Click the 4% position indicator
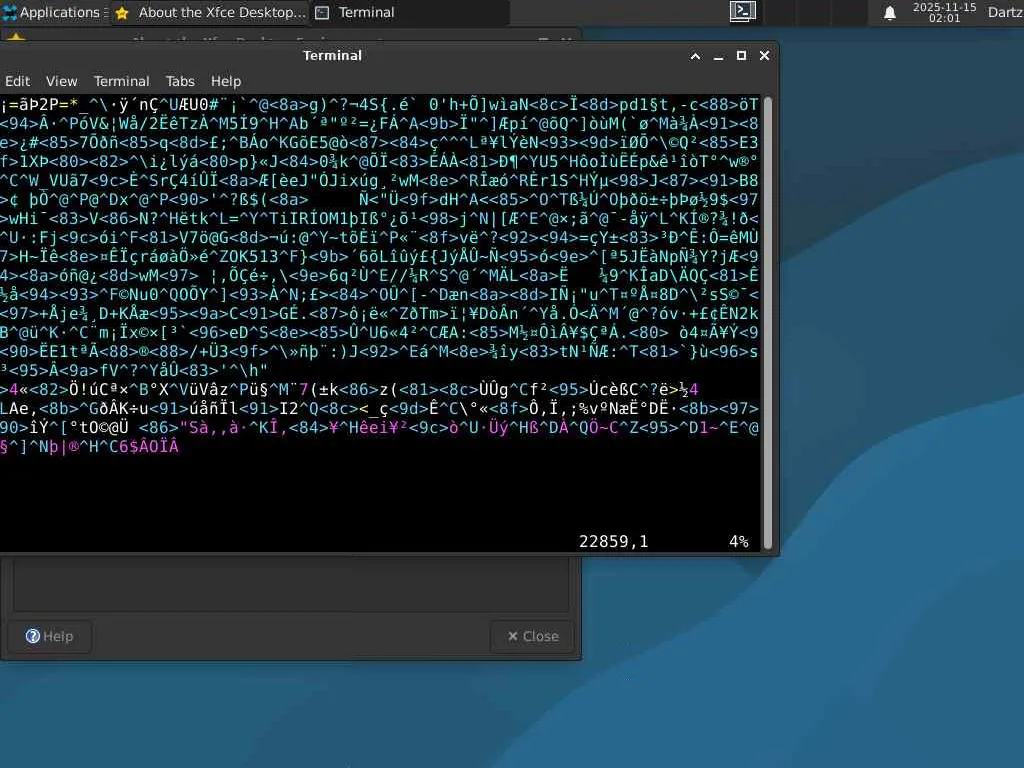 pyautogui.click(x=739, y=541)
